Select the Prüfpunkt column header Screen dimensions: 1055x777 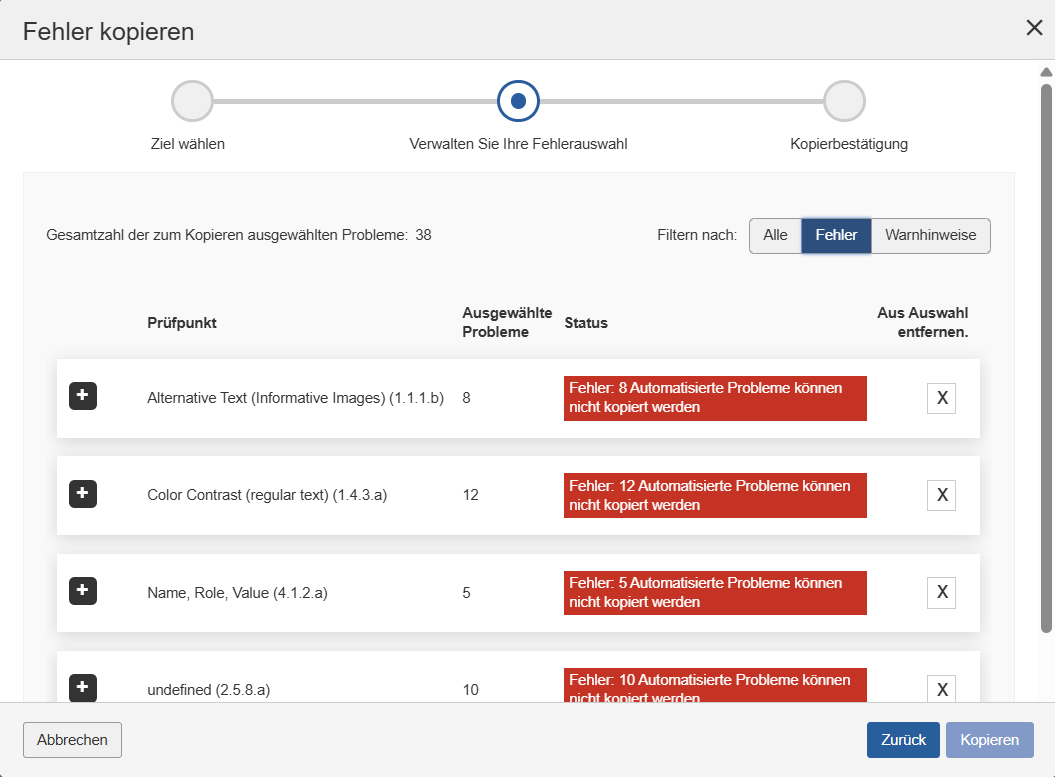(181, 322)
